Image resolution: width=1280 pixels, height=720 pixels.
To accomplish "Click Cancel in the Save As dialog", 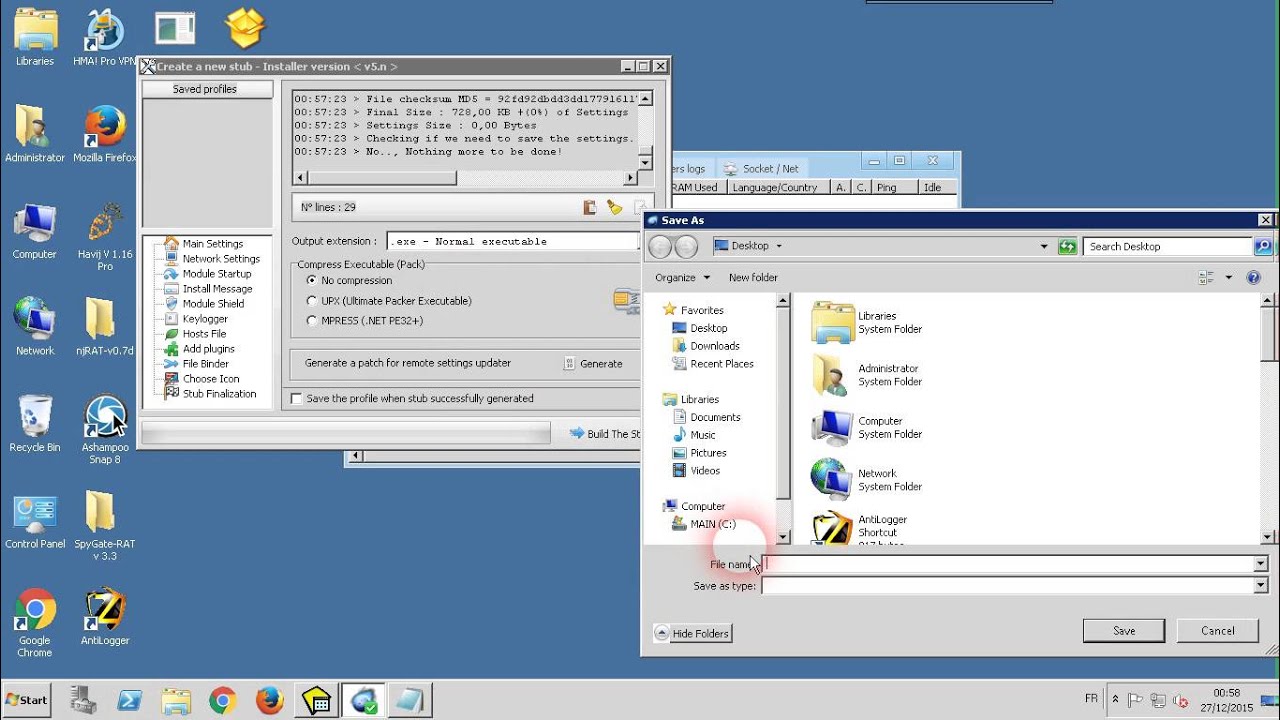I will tap(1217, 631).
